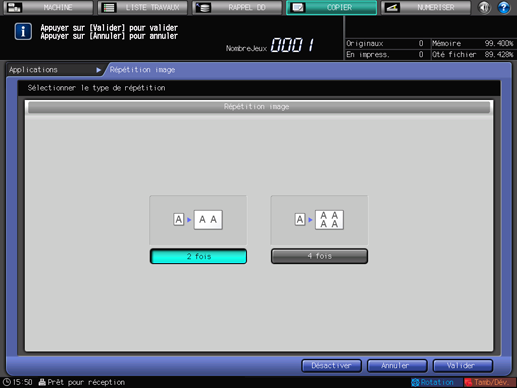Click the arrow next to Applications
The width and height of the screenshot is (517, 388).
[98, 70]
